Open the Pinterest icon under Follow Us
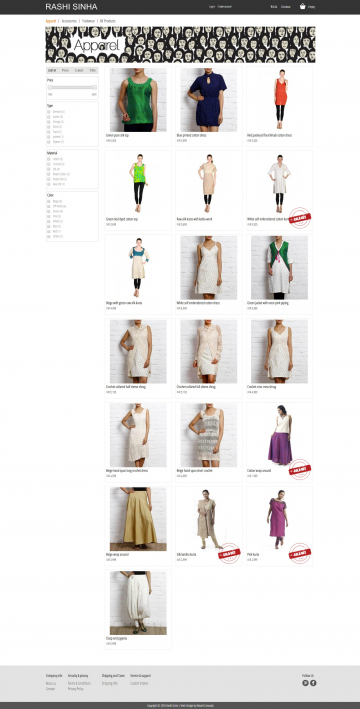The image size is (360, 709). coord(305,683)
